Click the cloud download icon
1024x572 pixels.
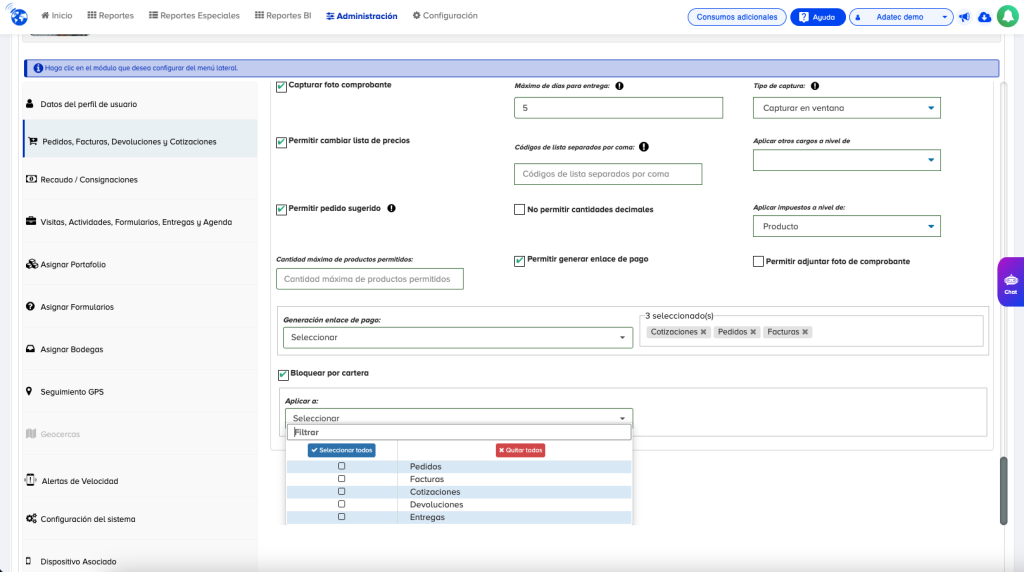click(984, 17)
